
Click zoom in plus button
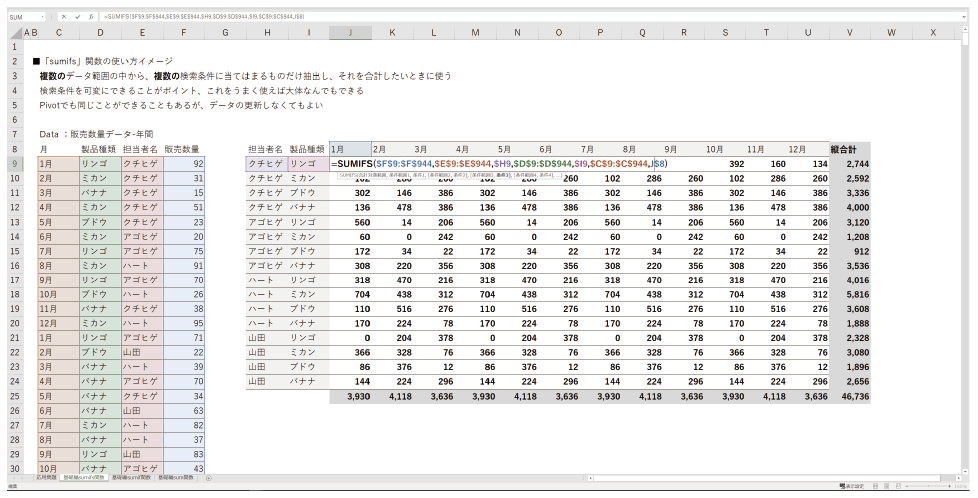(951, 486)
